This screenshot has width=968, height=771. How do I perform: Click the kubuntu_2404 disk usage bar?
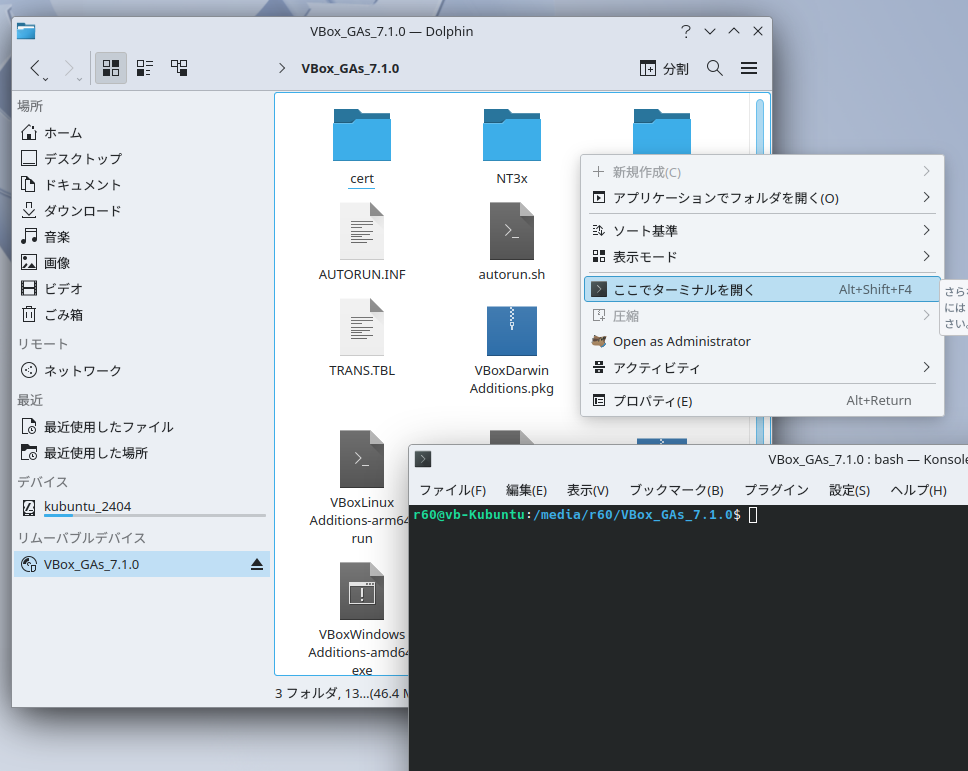[x=154, y=516]
